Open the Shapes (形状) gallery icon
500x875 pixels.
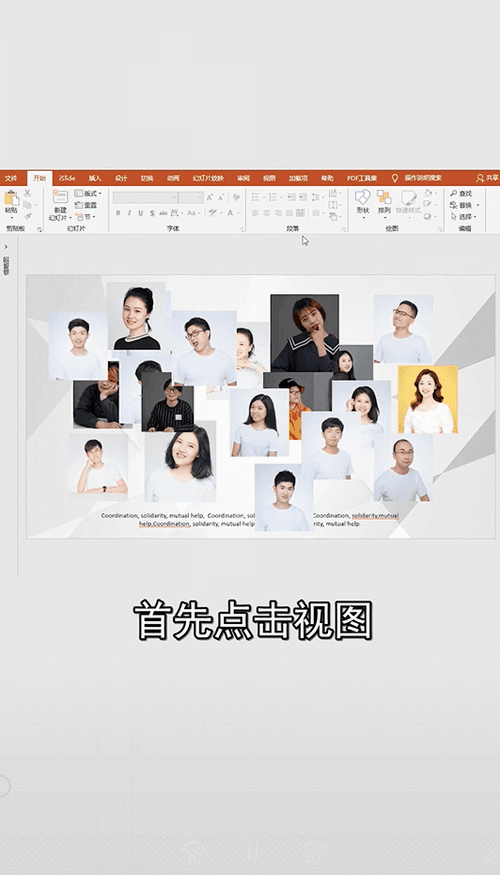coord(363,197)
